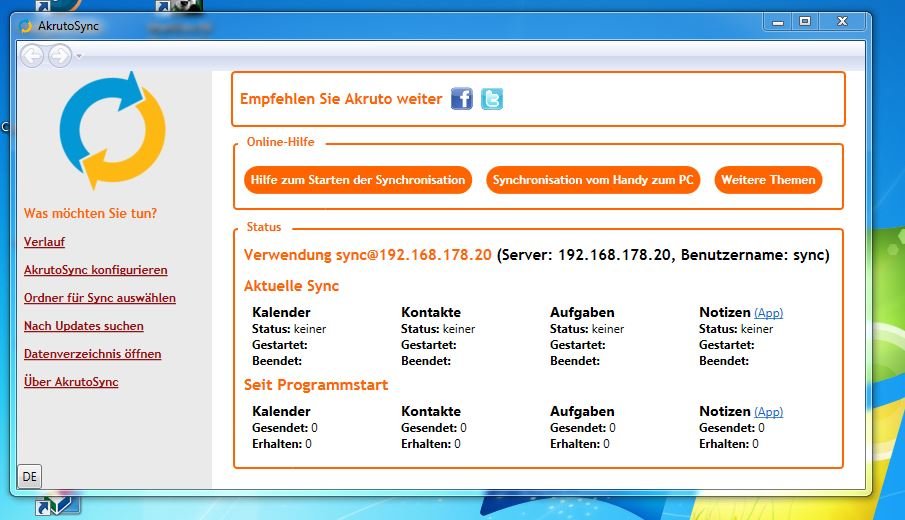Image resolution: width=905 pixels, height=520 pixels.
Task: Open AkrutoSync konfigurieren link
Action: click(x=96, y=270)
